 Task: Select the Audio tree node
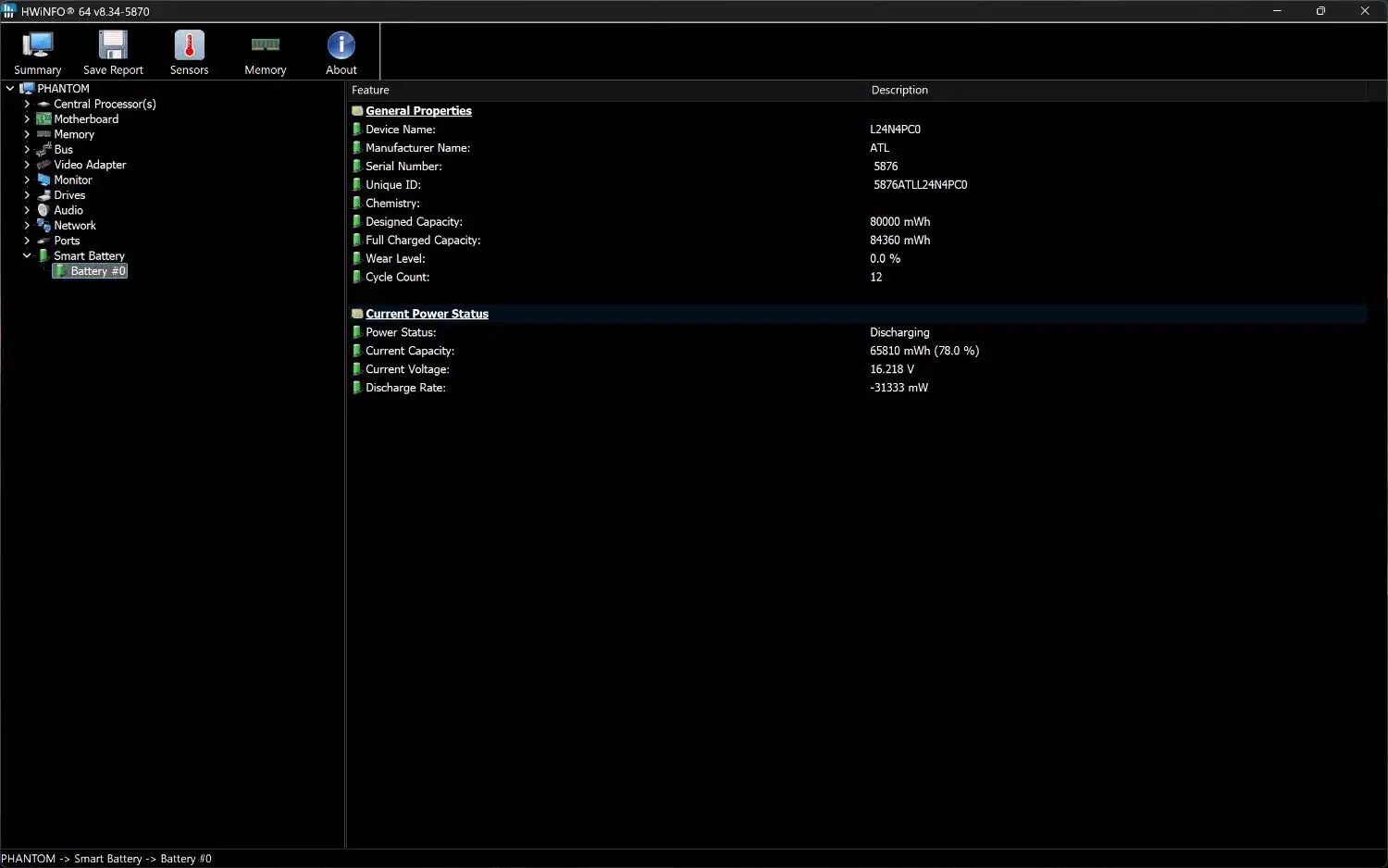(x=68, y=210)
